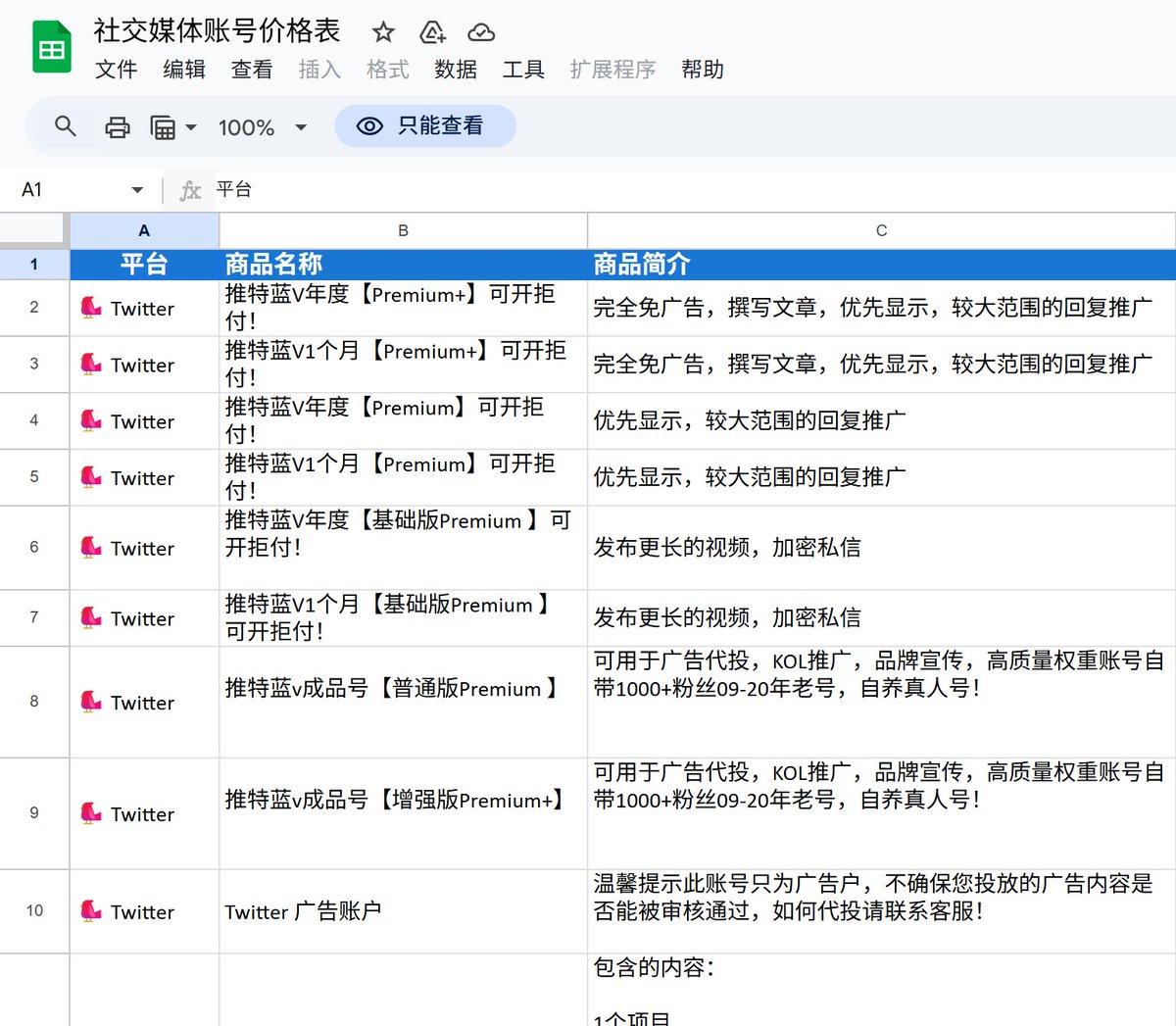Select the Twitter cell in row 9

click(x=144, y=814)
